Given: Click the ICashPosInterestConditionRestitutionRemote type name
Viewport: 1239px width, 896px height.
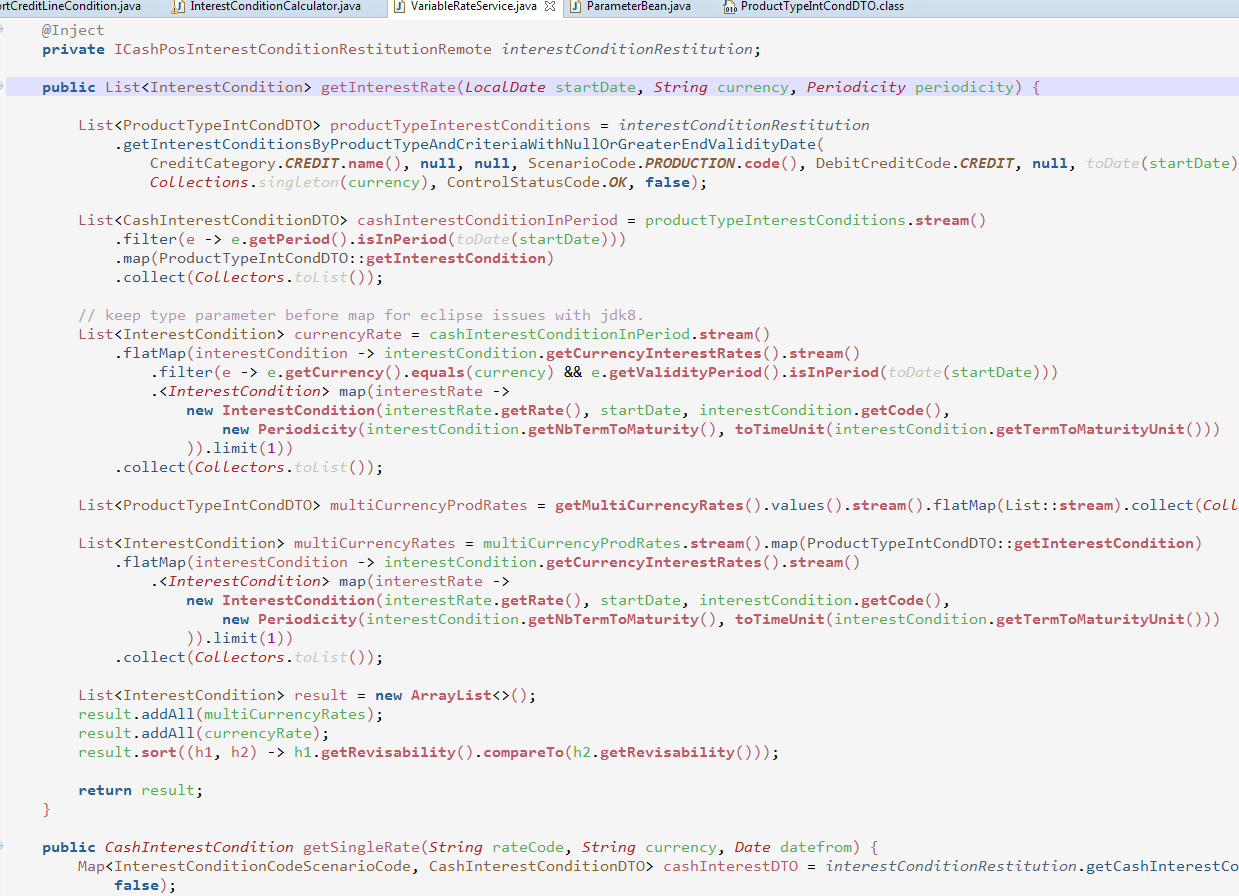Looking at the screenshot, I should tap(302, 49).
